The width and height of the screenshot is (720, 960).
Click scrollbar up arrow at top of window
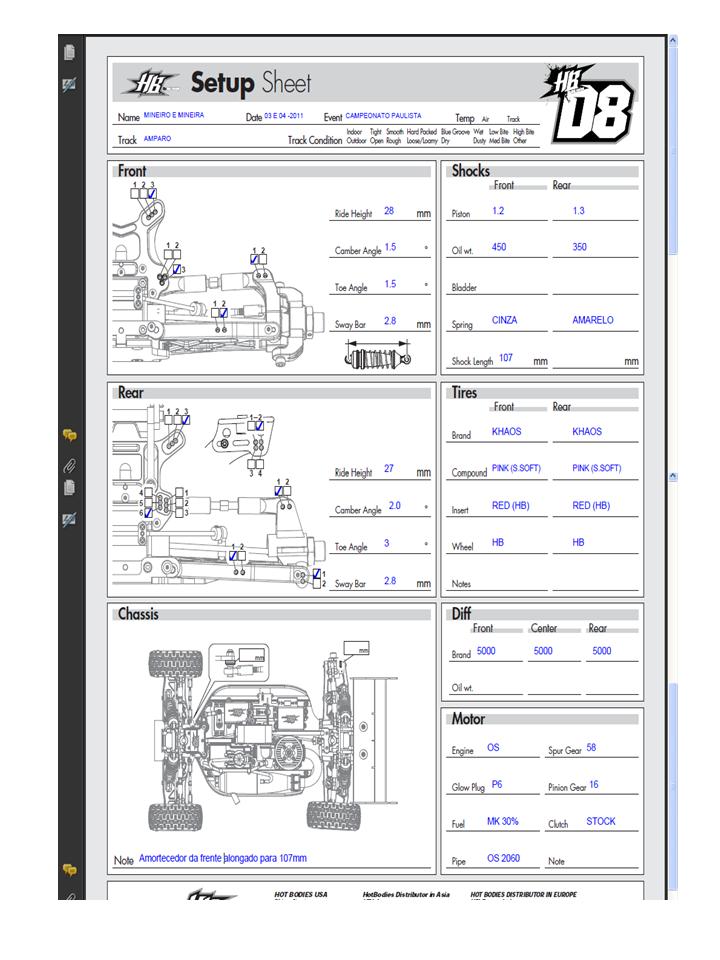pos(673,40)
